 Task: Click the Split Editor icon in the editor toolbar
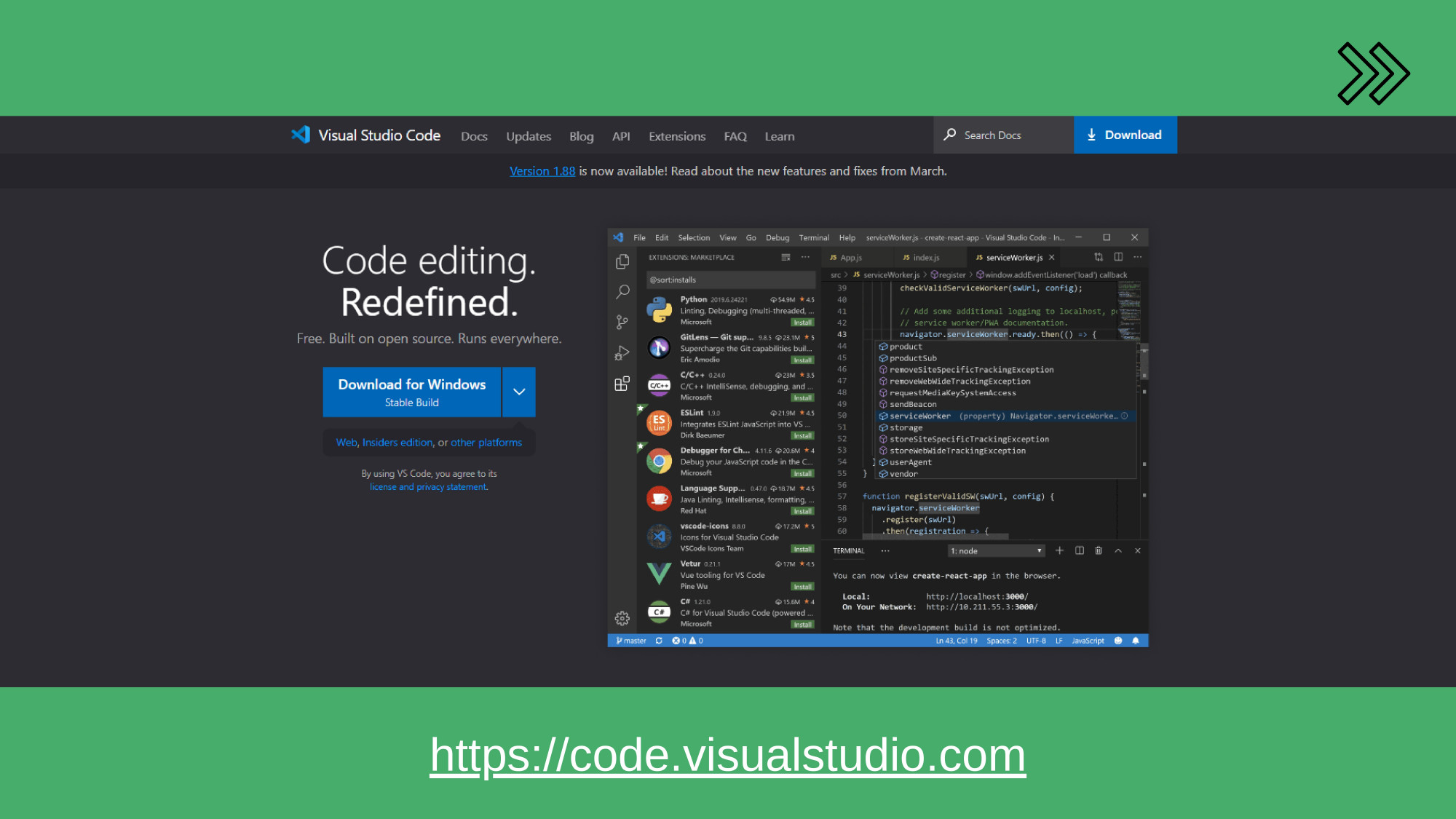(x=1118, y=257)
